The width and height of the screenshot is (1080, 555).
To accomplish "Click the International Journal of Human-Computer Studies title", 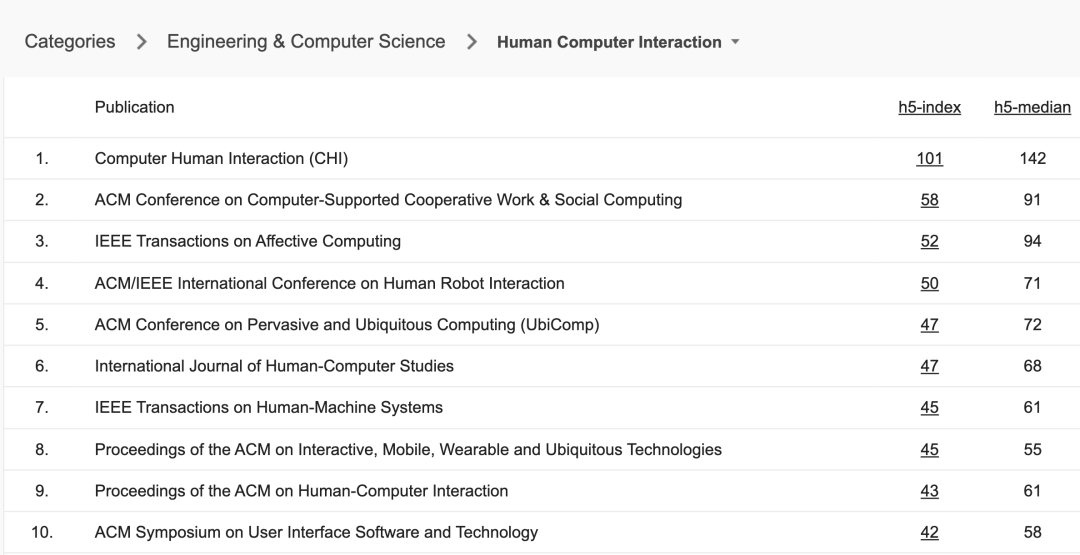I will (274, 366).
